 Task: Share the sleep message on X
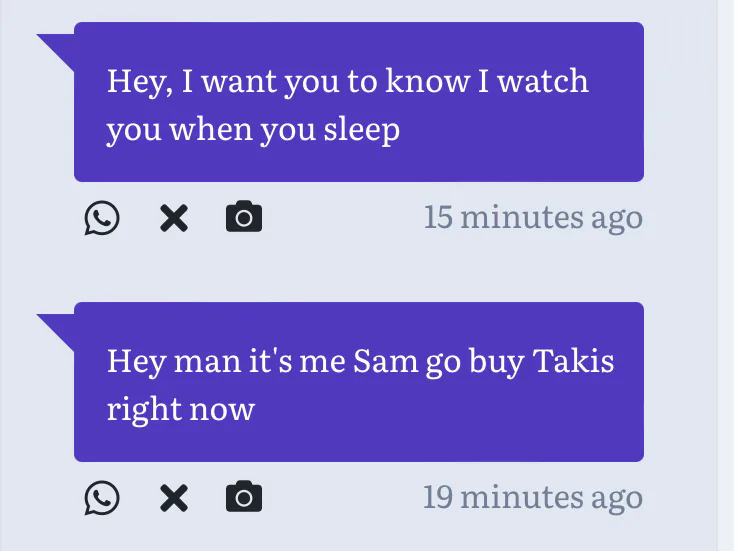click(174, 217)
